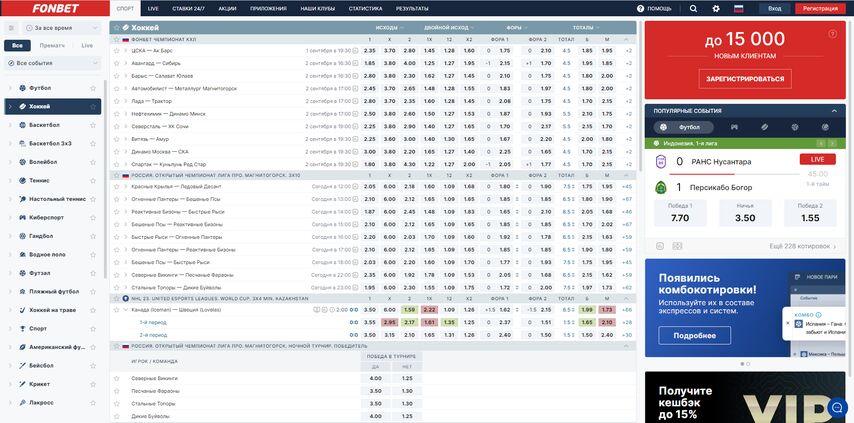Screen dimensions: 854x423
Task: Collapse the Фонбет Чемпионат КХЛ group
Action: point(626,40)
